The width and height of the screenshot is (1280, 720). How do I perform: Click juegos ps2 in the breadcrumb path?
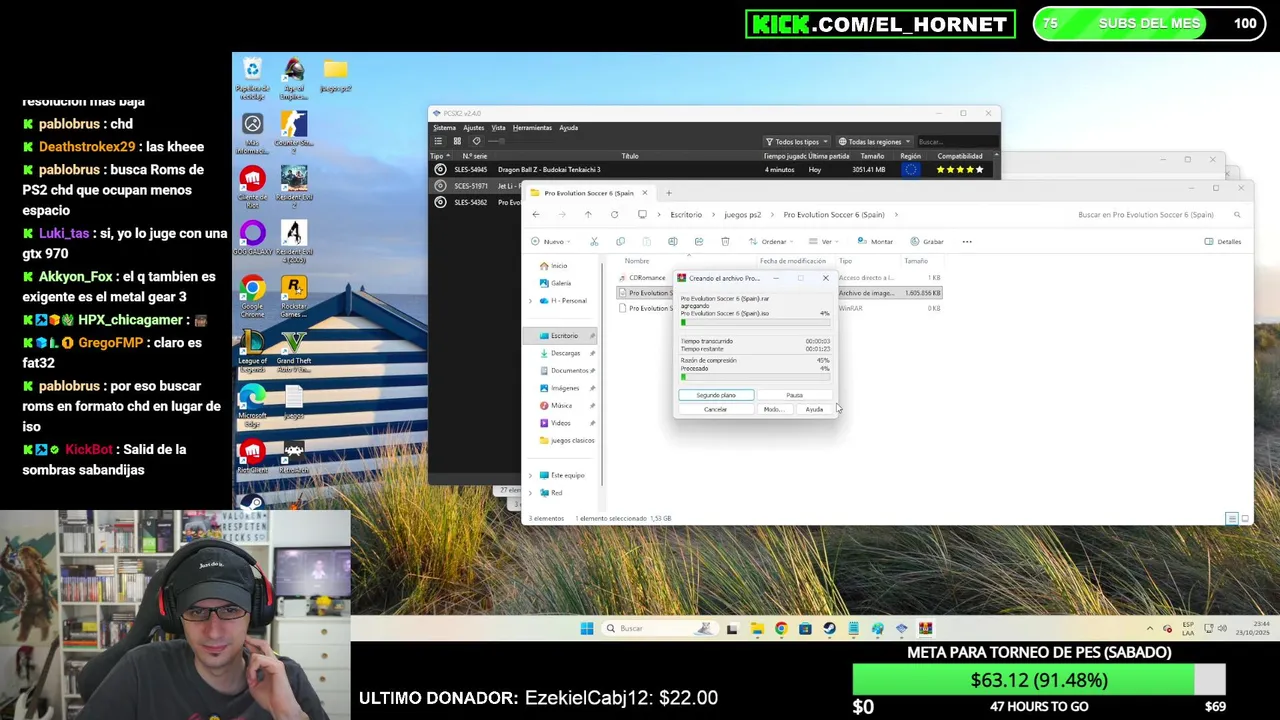[742, 214]
